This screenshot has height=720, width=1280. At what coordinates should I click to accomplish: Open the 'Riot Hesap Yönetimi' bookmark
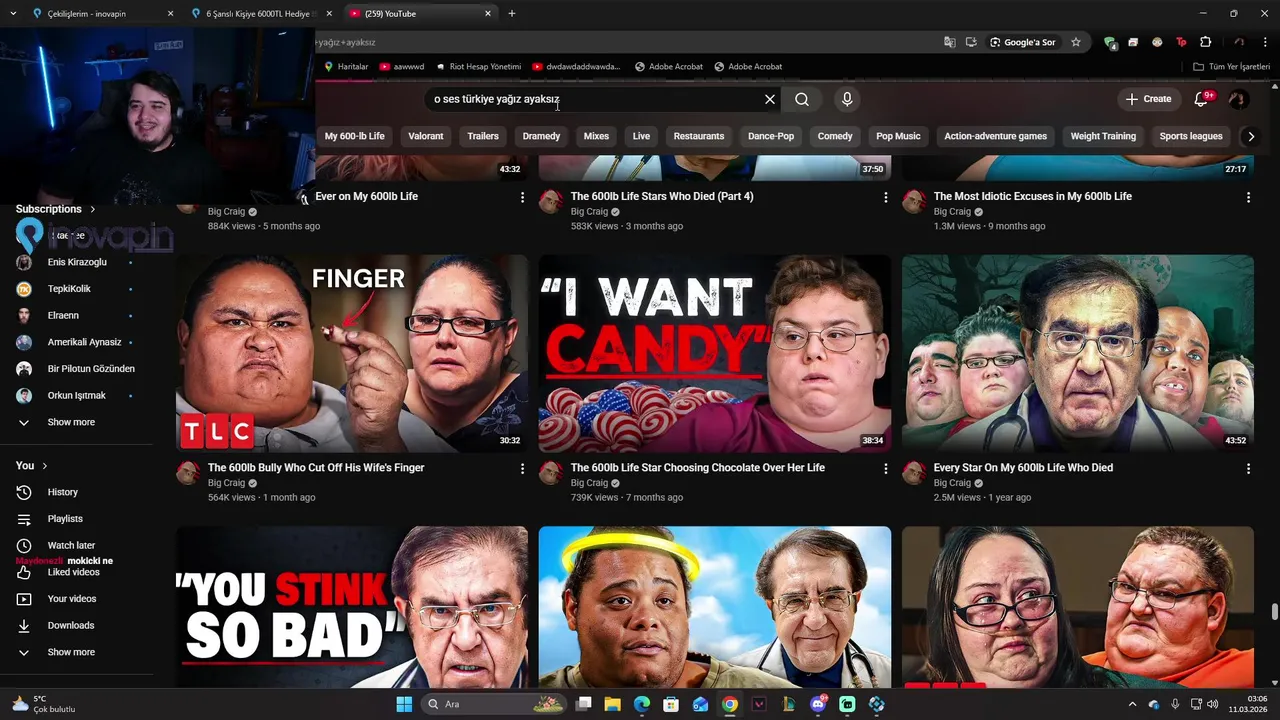pyautogui.click(x=478, y=67)
